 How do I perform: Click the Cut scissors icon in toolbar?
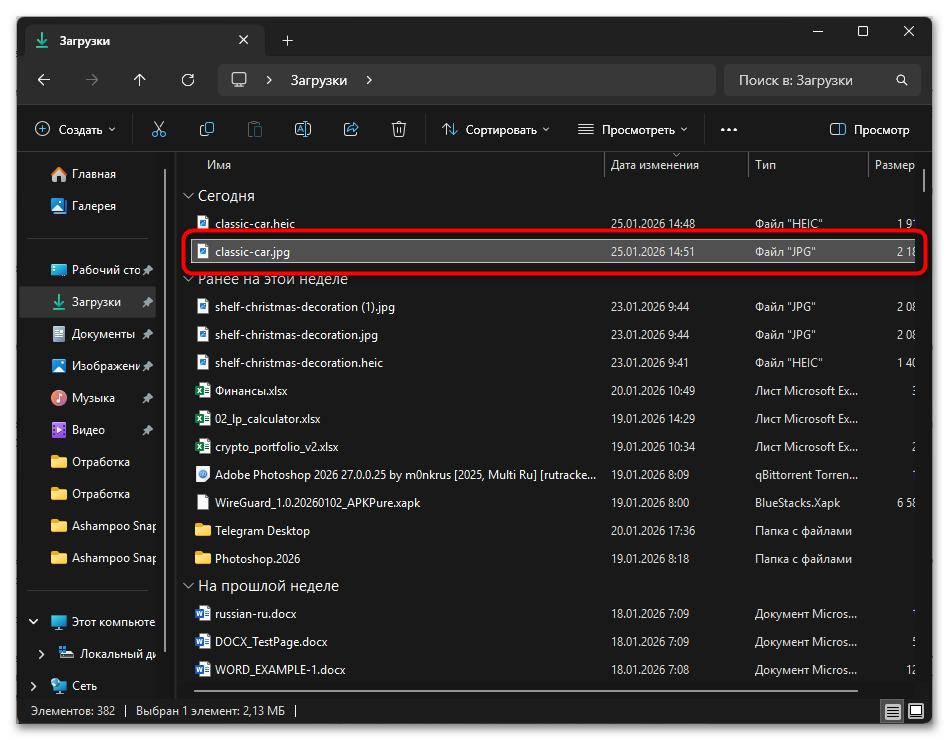159,129
